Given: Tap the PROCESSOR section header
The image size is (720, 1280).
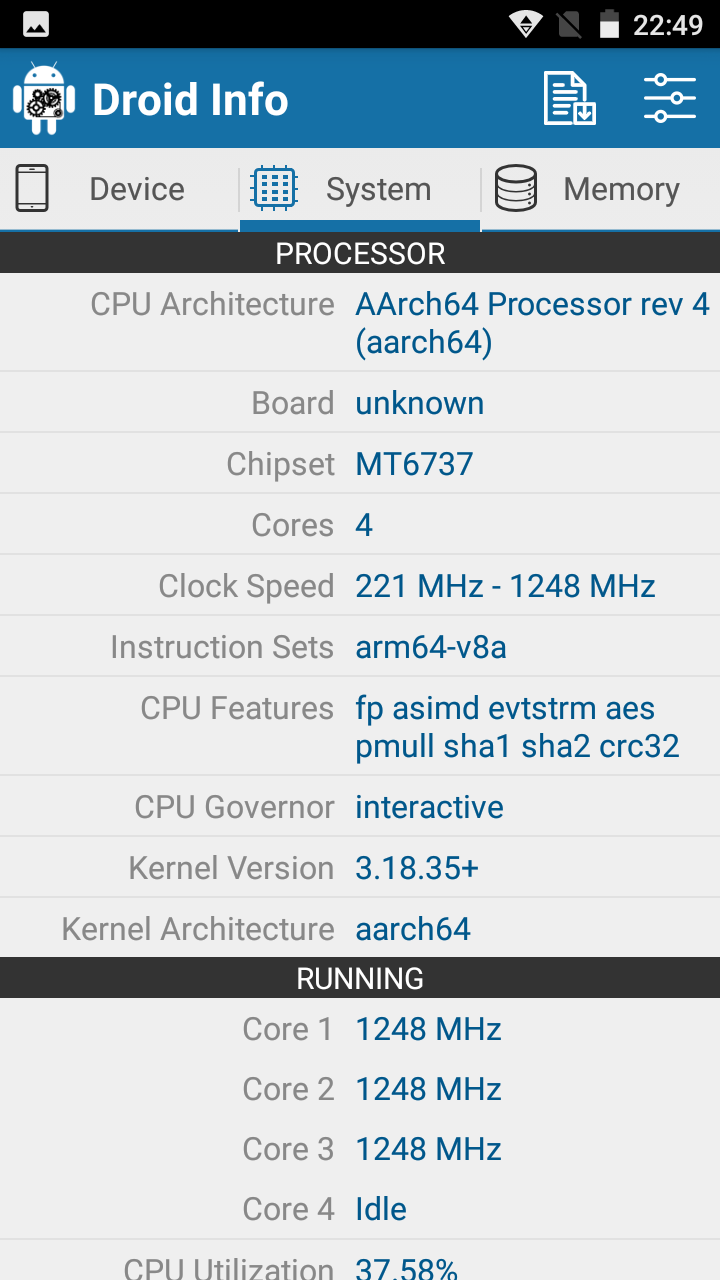Looking at the screenshot, I should [360, 253].
